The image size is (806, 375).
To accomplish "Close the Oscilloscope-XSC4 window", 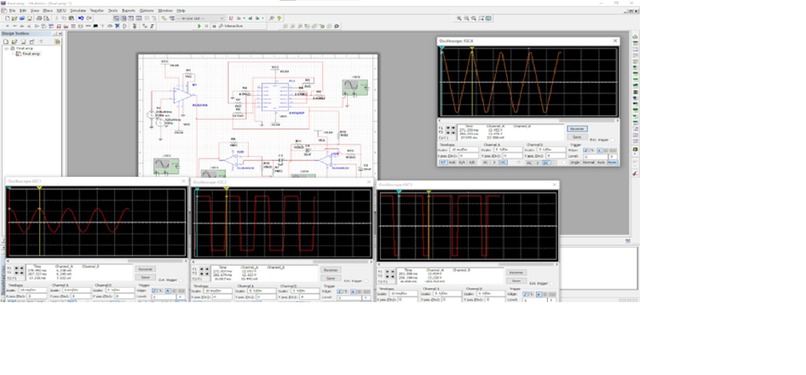I will 615,41.
